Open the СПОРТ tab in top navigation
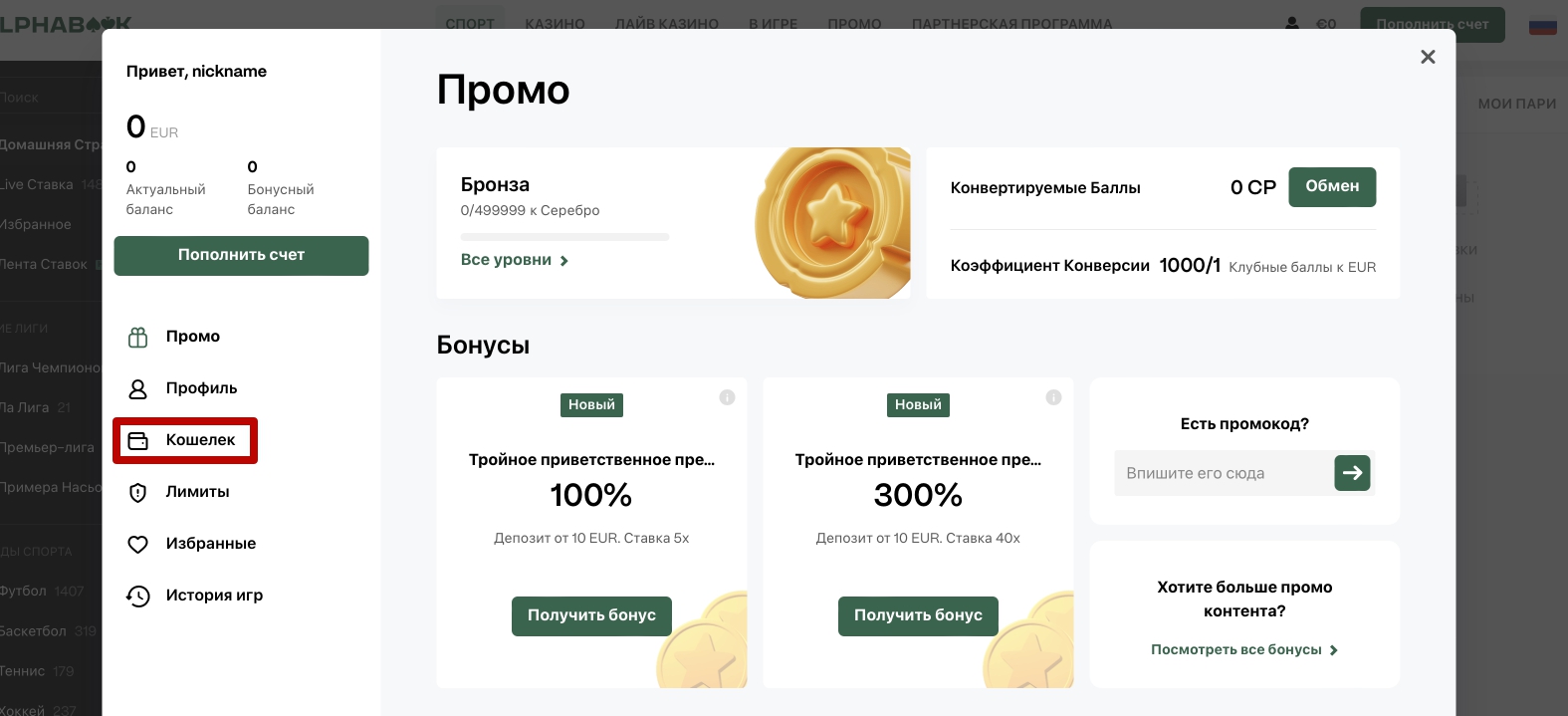The image size is (1568, 716). (470, 24)
